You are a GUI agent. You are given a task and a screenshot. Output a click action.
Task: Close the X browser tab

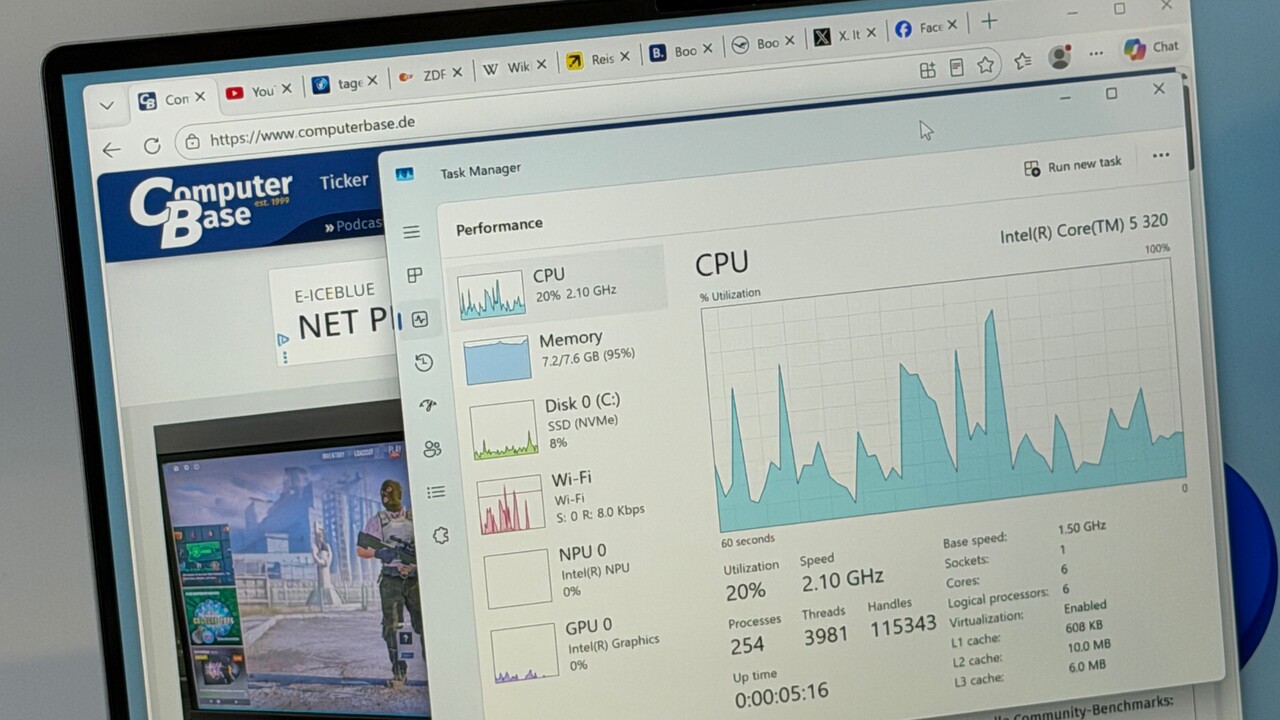tap(870, 33)
